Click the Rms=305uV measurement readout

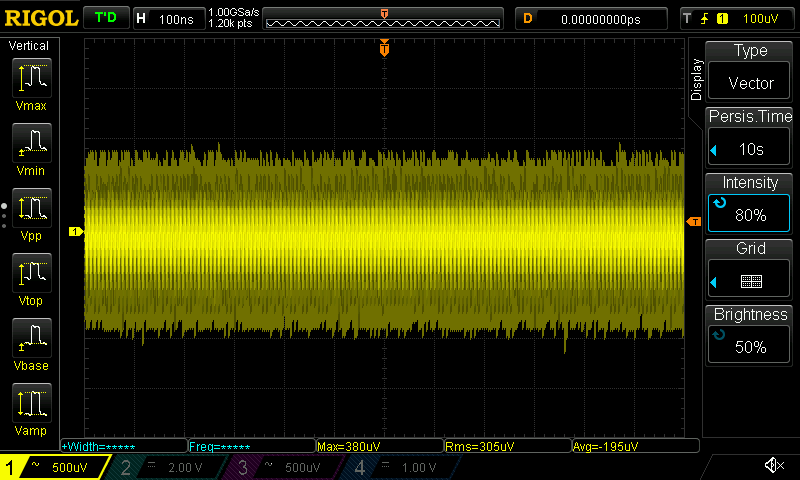point(505,446)
